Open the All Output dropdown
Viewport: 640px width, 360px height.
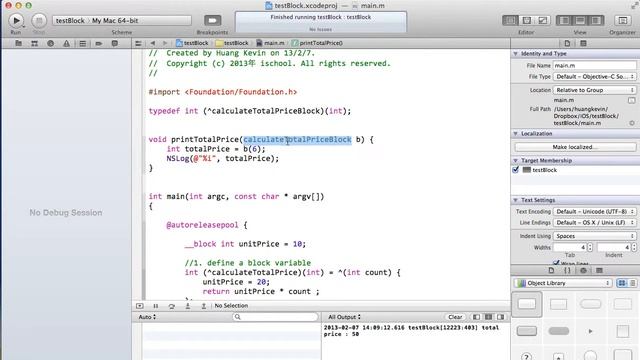click(344, 317)
